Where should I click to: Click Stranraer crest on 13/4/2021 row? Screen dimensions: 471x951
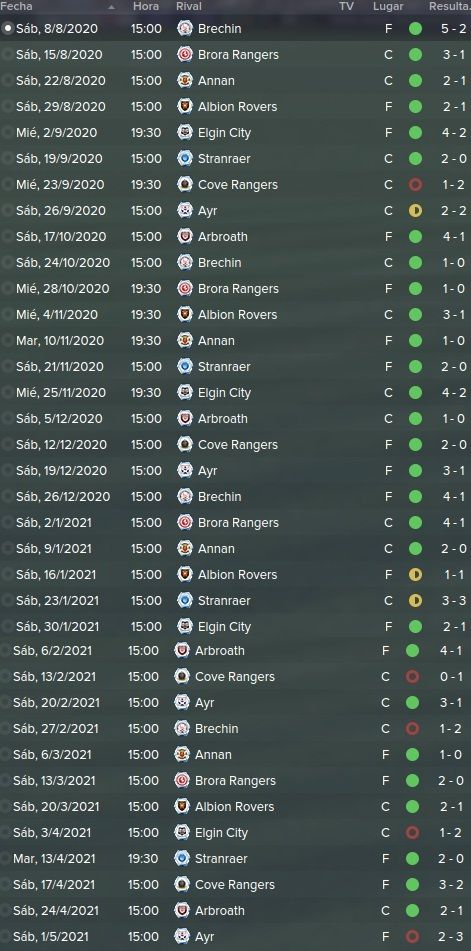click(182, 858)
